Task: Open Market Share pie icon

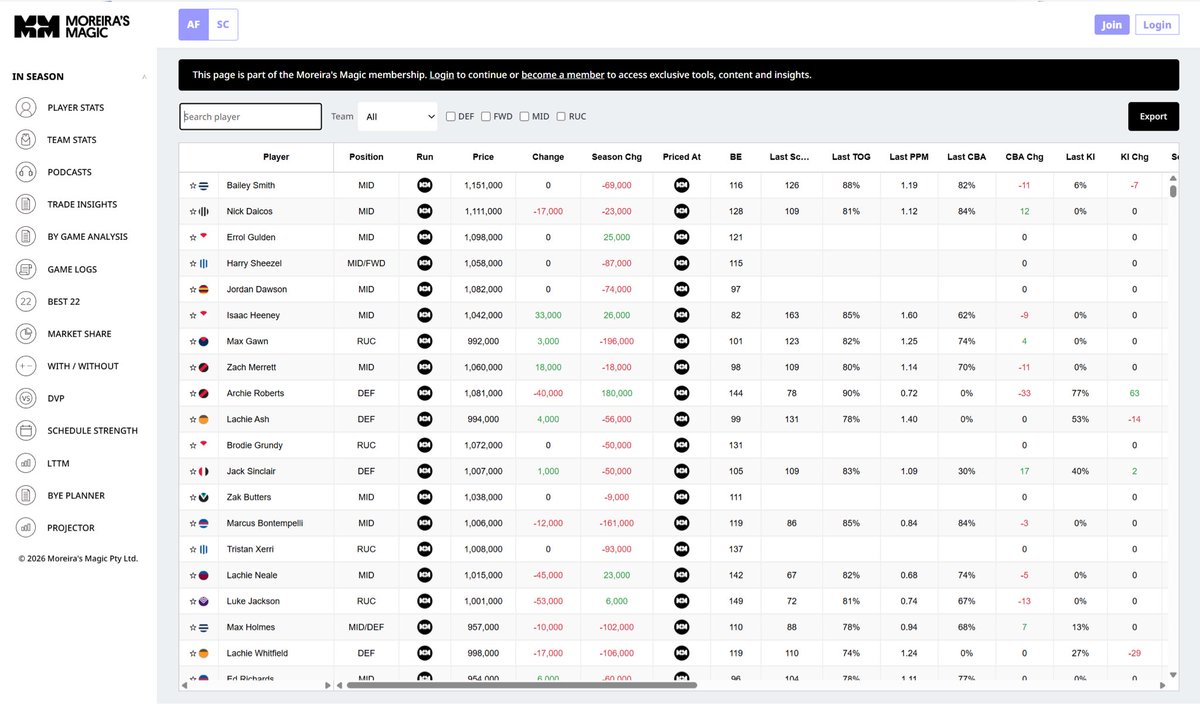Action: [x=26, y=334]
